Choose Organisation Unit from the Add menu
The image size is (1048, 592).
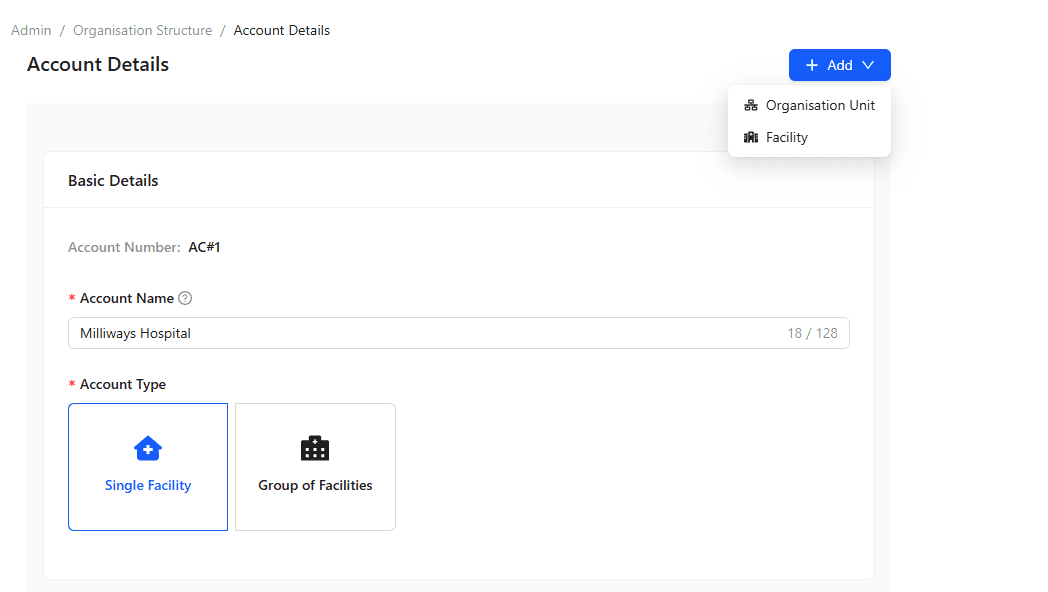[x=819, y=104]
